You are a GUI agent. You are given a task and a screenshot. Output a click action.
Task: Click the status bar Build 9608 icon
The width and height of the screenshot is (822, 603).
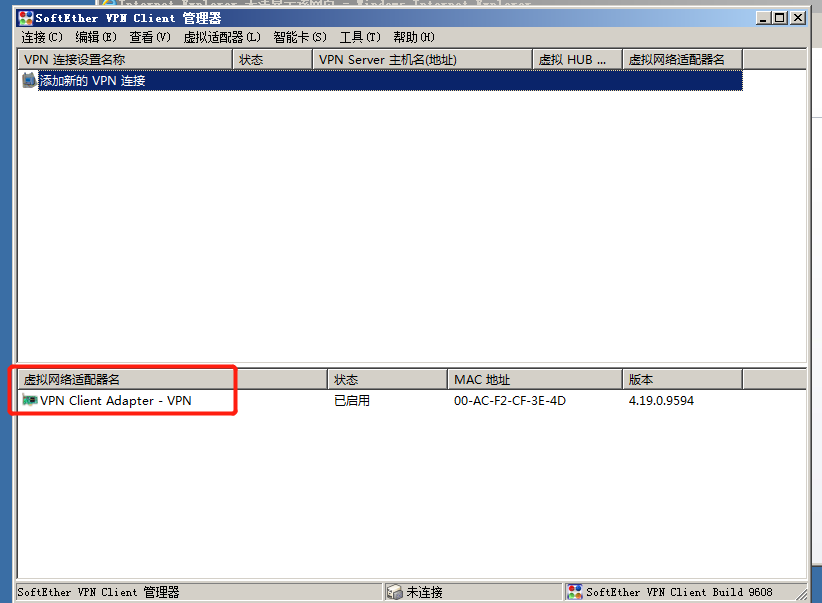coord(575,592)
